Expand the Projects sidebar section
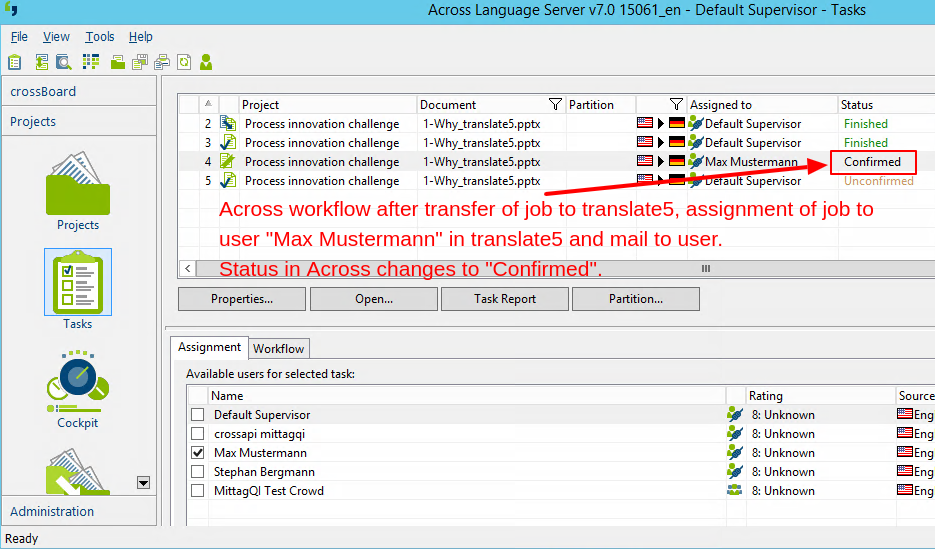 [79, 121]
